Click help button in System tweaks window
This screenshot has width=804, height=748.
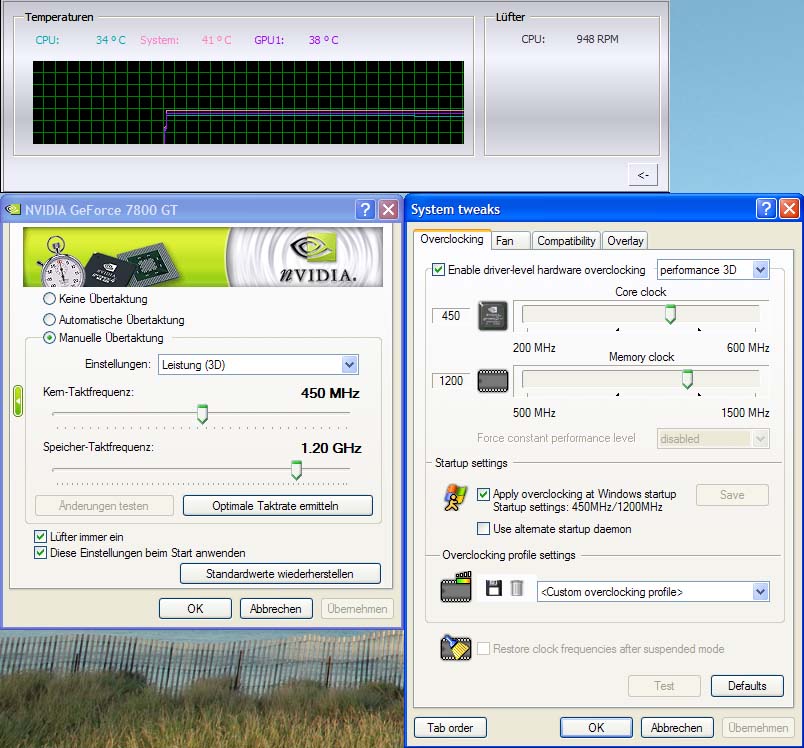pyautogui.click(x=766, y=209)
